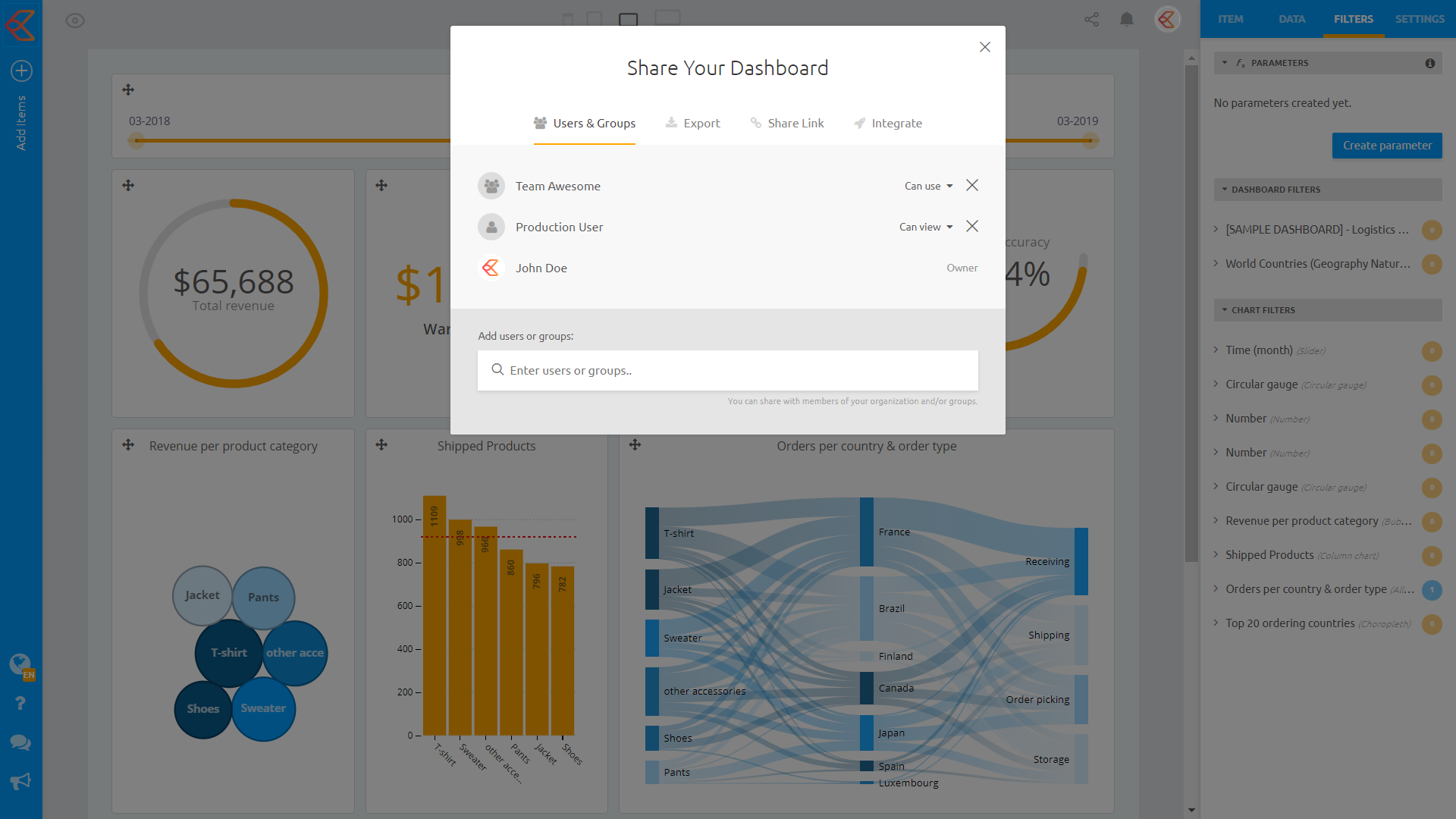The image size is (1456, 819).
Task: Click the Enter users or groups field
Action: pos(727,371)
